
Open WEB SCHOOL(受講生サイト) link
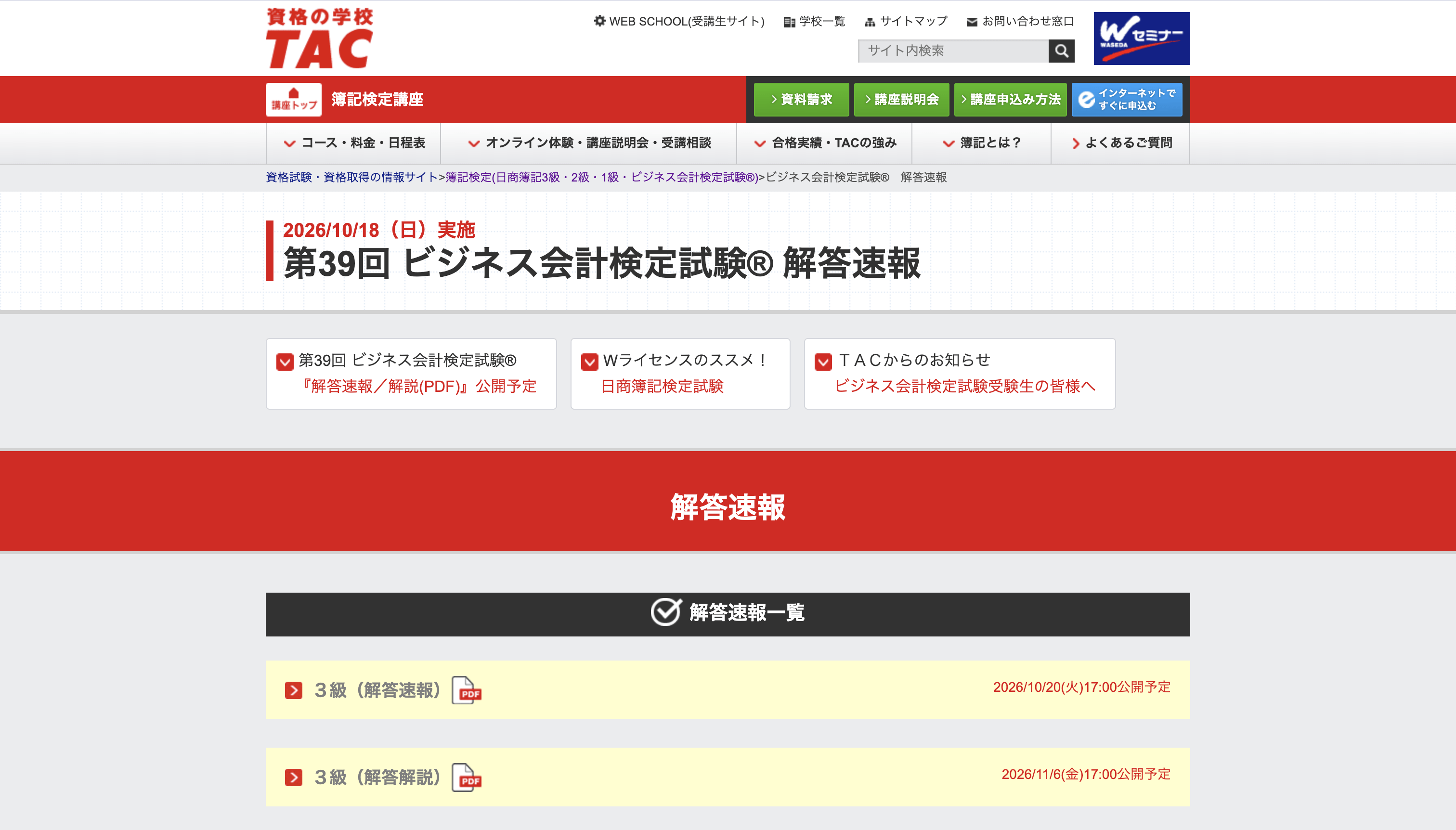[x=679, y=22]
